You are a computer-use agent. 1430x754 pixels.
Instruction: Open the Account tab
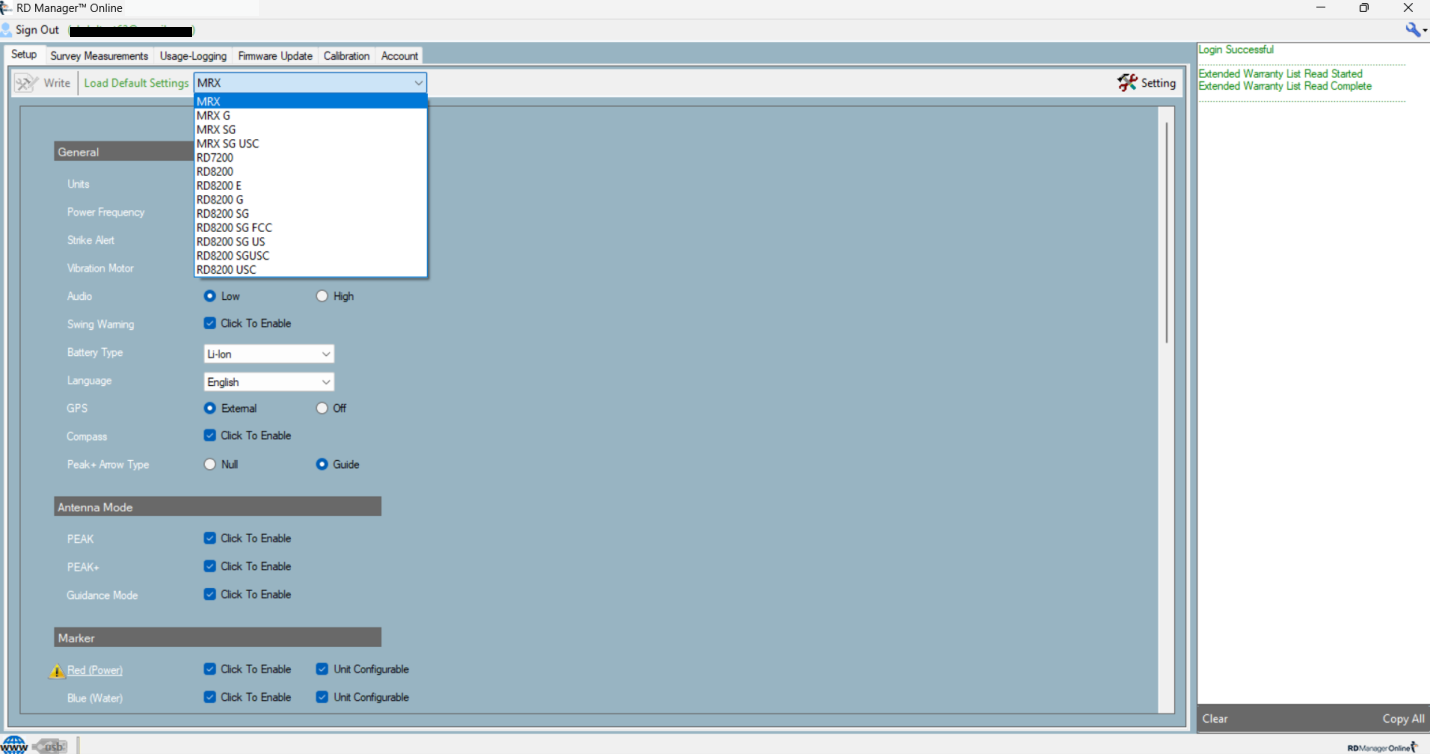click(x=399, y=56)
